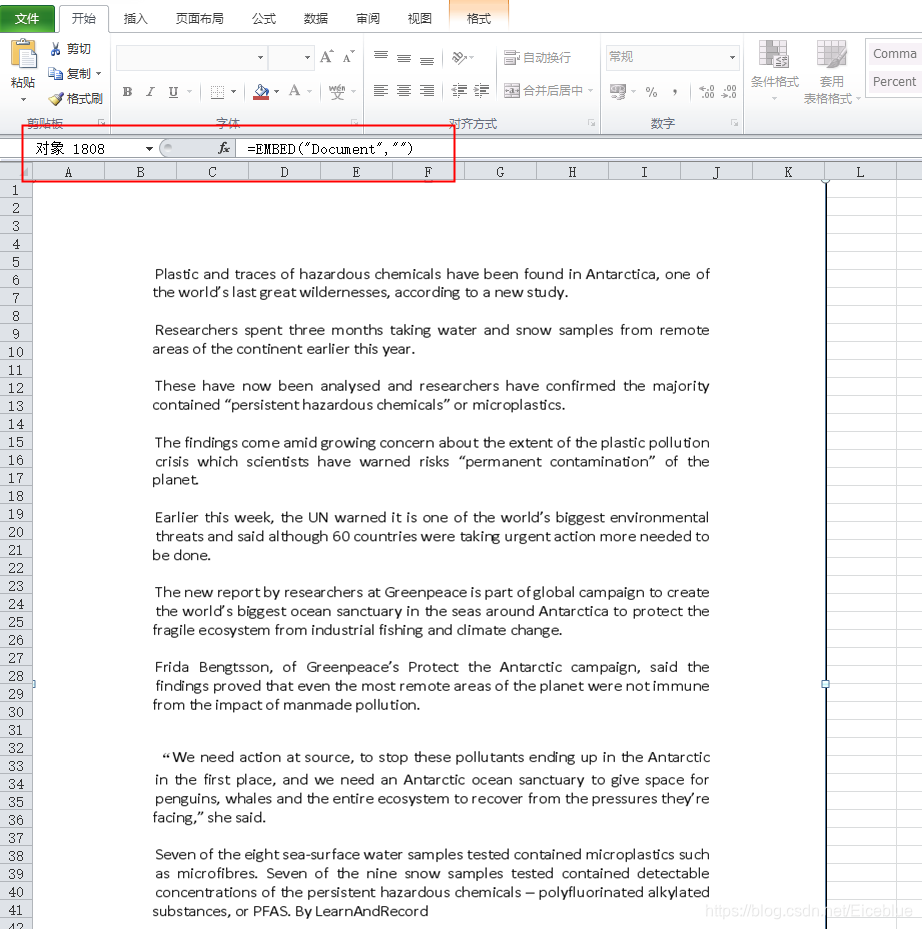The height and width of the screenshot is (929, 922).
Task: Toggle Italic formatting
Action: pyautogui.click(x=151, y=91)
